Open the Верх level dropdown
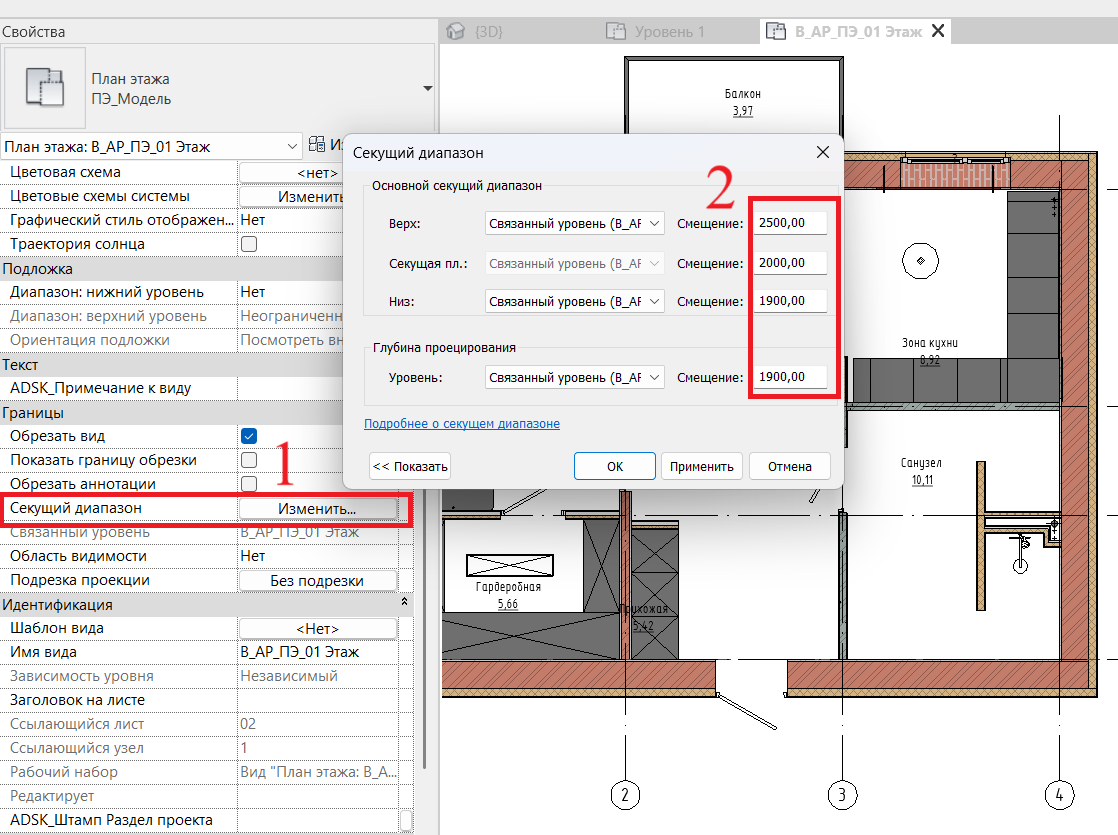Screen dimensions: 1118x835 coord(574,224)
